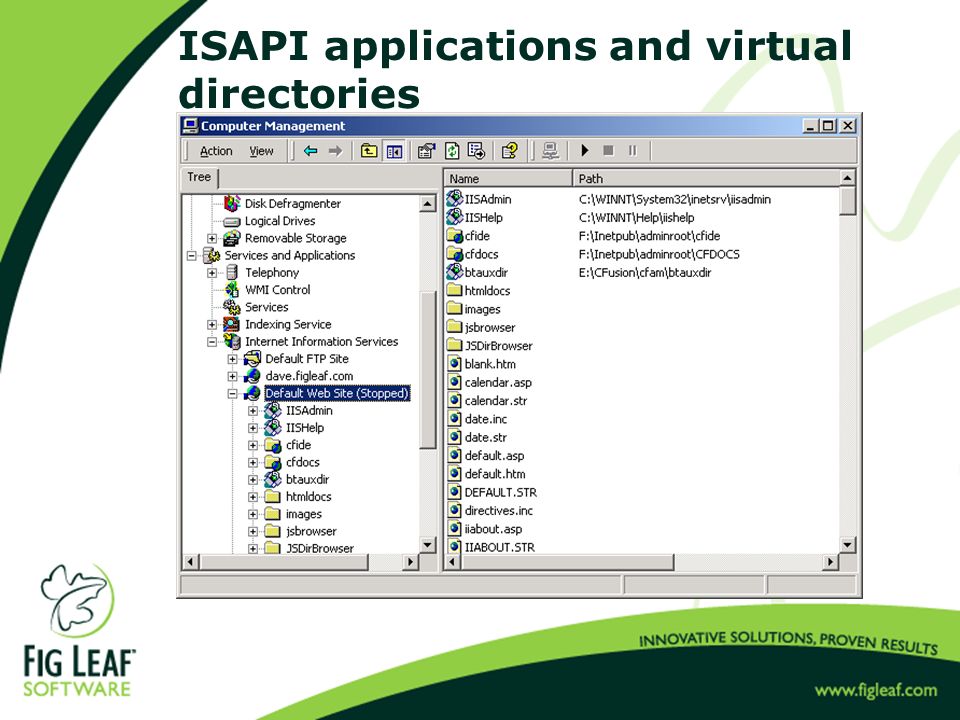Viewport: 960px width, 720px height.
Task: Click the blank.htm file icon
Action: 454,364
